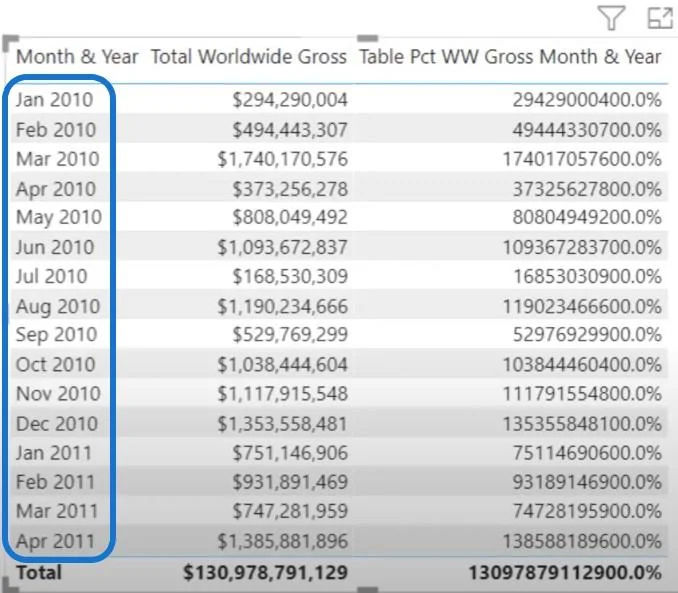Image resolution: width=678 pixels, height=593 pixels.
Task: Click gross value $751,146,906
Action: [x=290, y=453]
